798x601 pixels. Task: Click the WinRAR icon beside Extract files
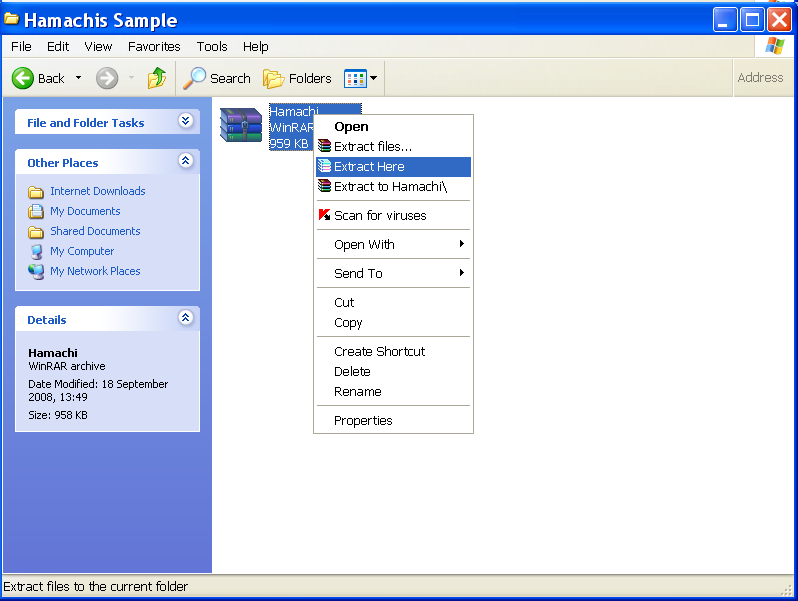pyautogui.click(x=324, y=146)
